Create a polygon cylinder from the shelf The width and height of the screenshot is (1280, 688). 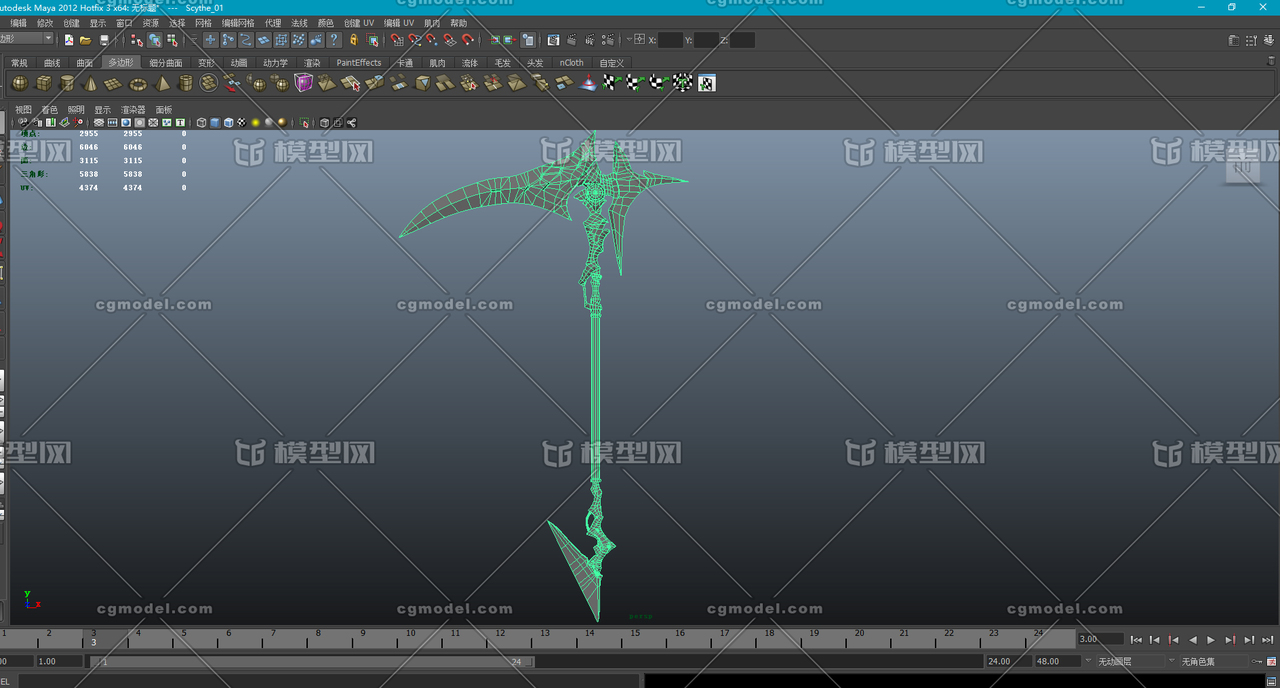pyautogui.click(x=67, y=83)
